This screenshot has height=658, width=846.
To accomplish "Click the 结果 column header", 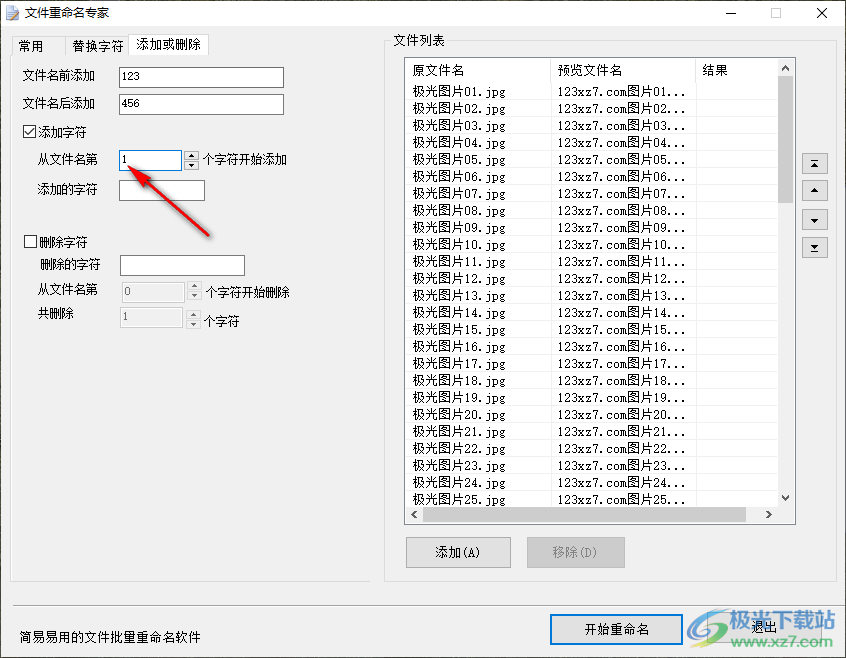I will click(736, 70).
